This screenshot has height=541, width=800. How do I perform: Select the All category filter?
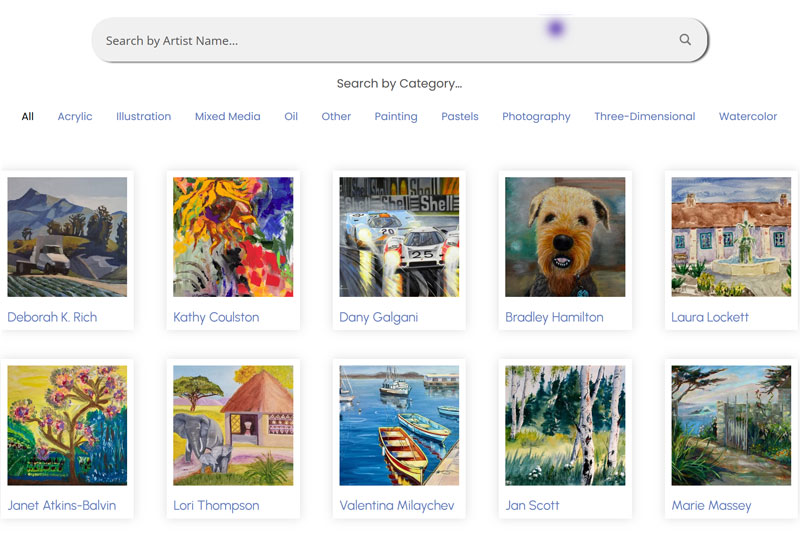28,116
